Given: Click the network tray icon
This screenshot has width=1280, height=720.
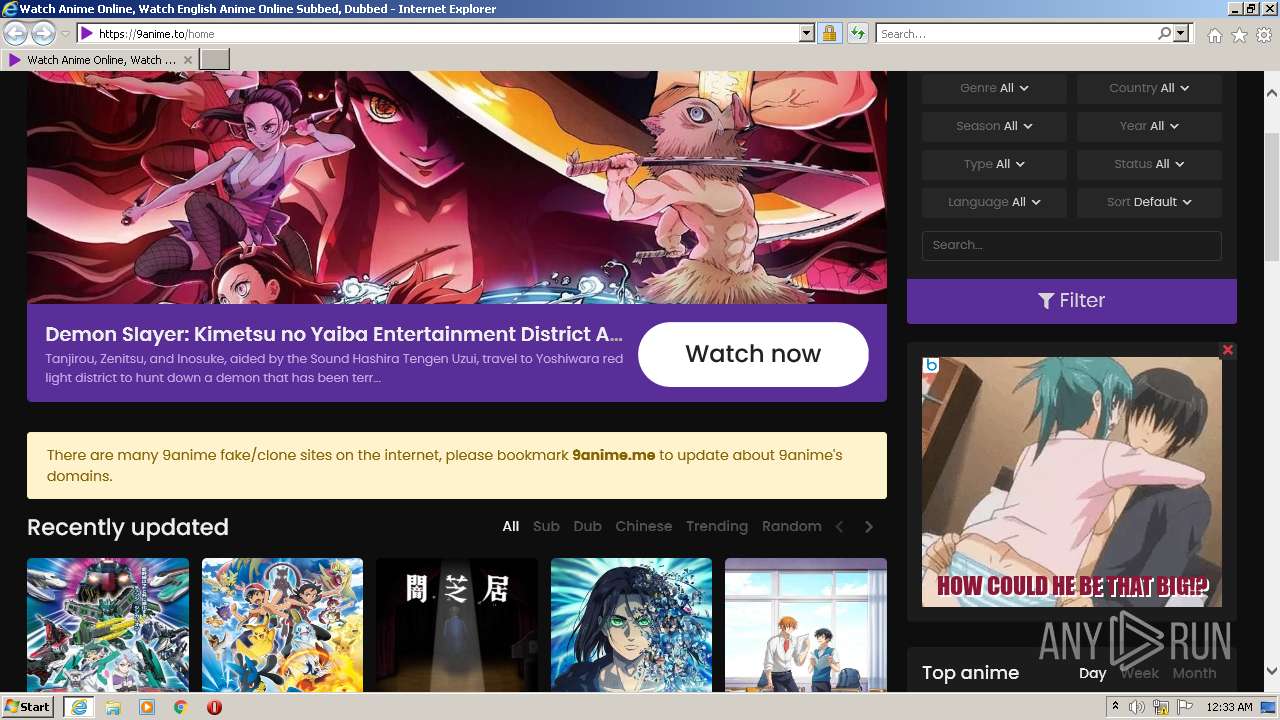Looking at the screenshot, I should [x=1161, y=707].
